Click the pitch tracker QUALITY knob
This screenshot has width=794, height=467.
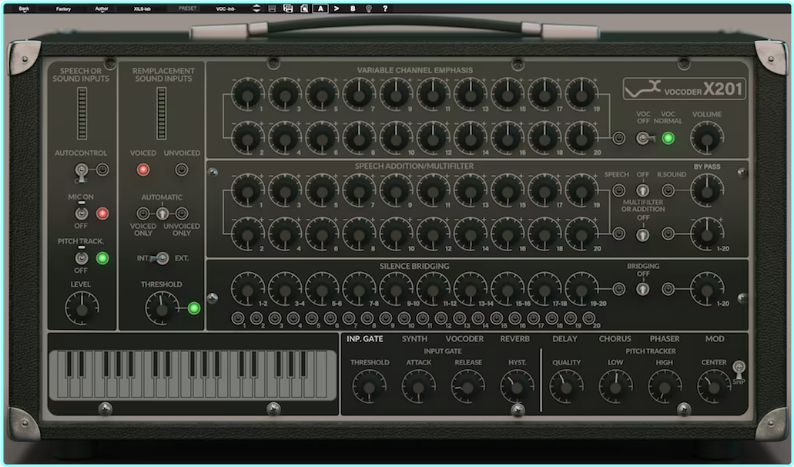(x=566, y=387)
